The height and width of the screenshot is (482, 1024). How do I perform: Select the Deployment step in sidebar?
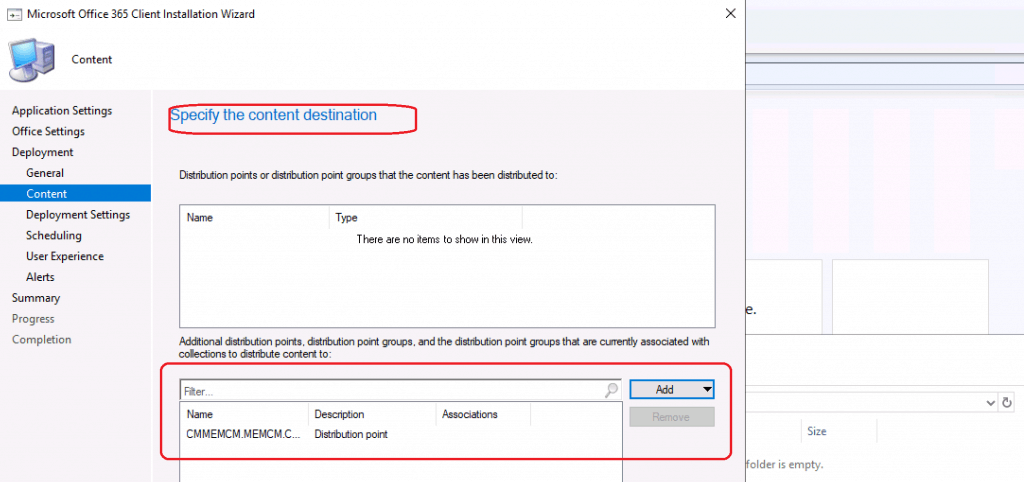[x=42, y=152]
